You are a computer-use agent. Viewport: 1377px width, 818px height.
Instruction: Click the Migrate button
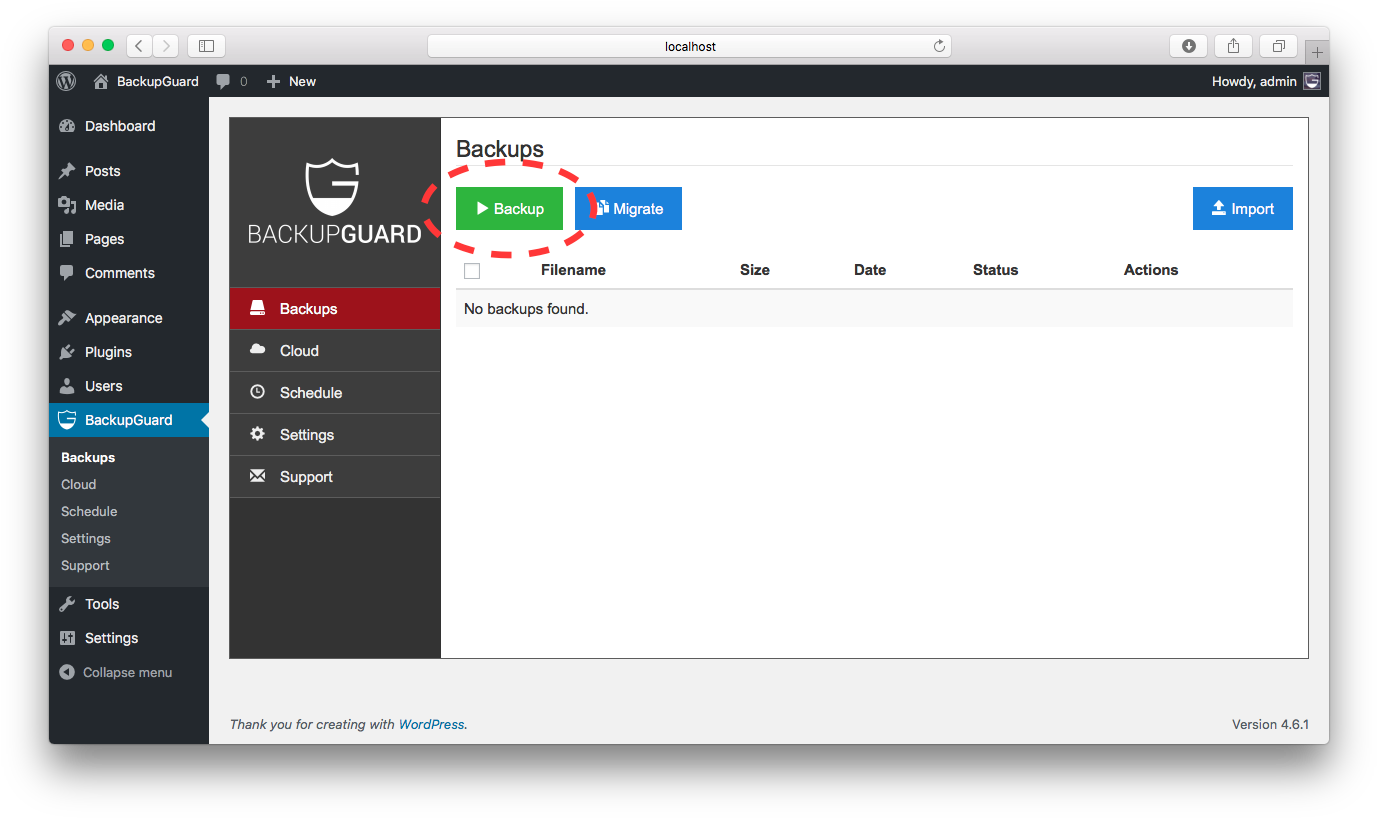pos(628,208)
